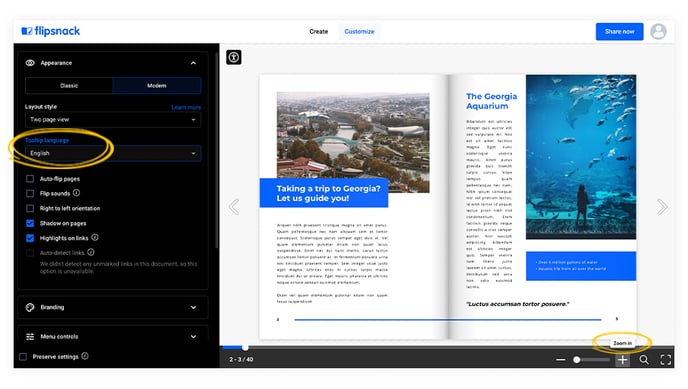Image resolution: width=688 pixels, height=389 pixels.
Task: Select the Classic appearance tab
Action: click(x=69, y=86)
